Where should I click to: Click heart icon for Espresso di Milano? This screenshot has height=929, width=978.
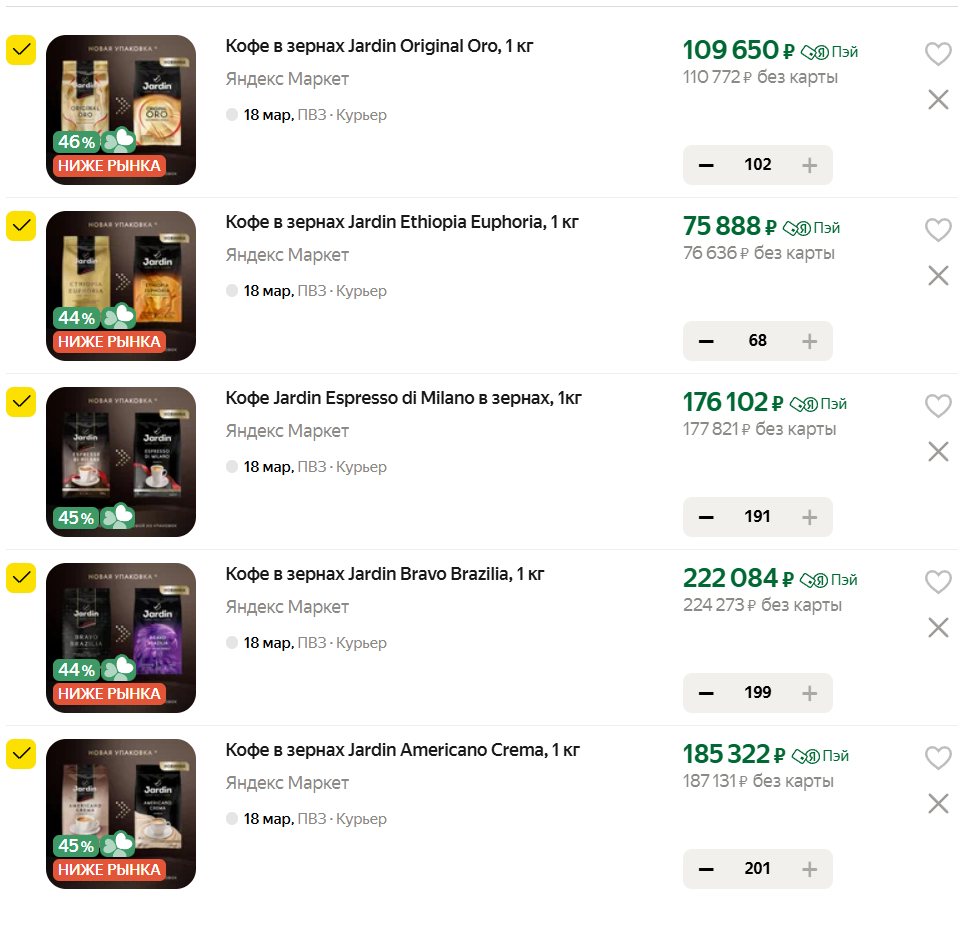click(x=937, y=406)
